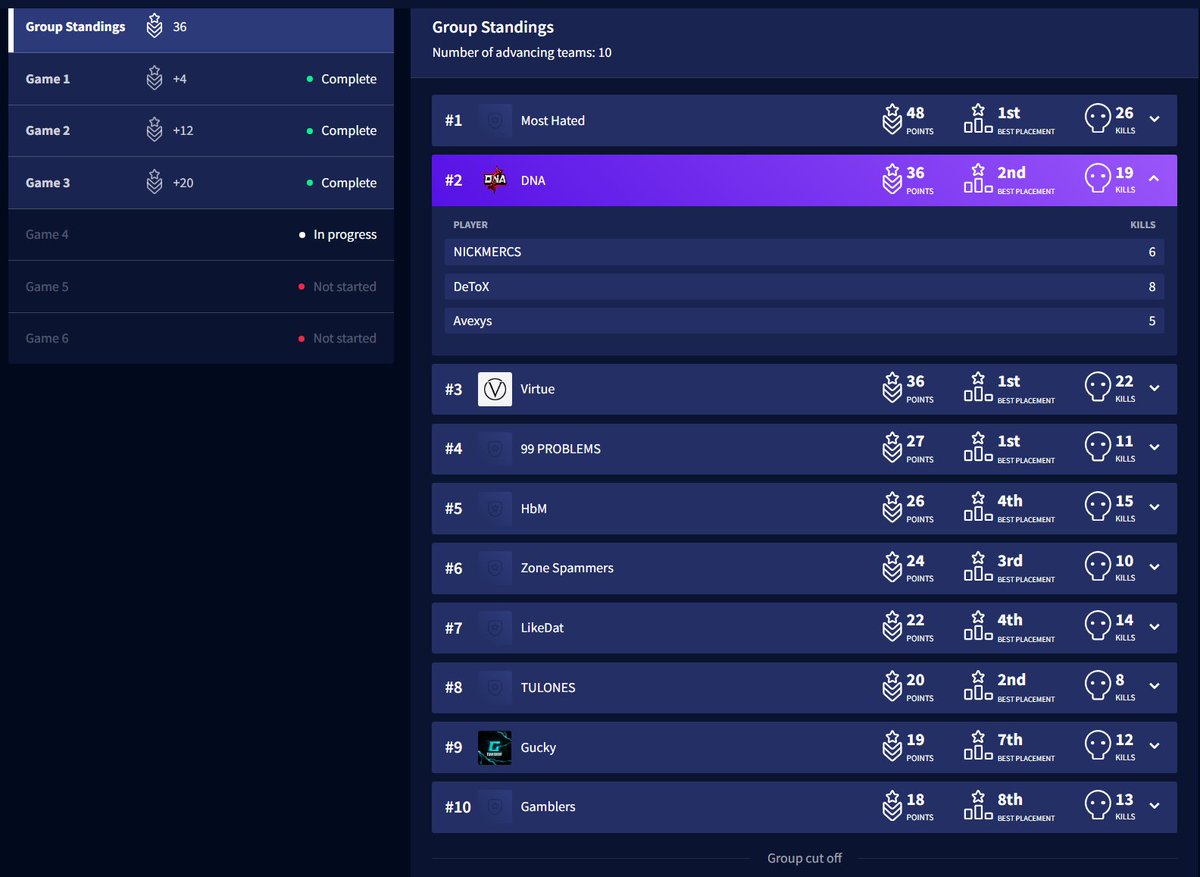The width and height of the screenshot is (1200, 877).
Task: Select DeToX player row
Action: [804, 287]
